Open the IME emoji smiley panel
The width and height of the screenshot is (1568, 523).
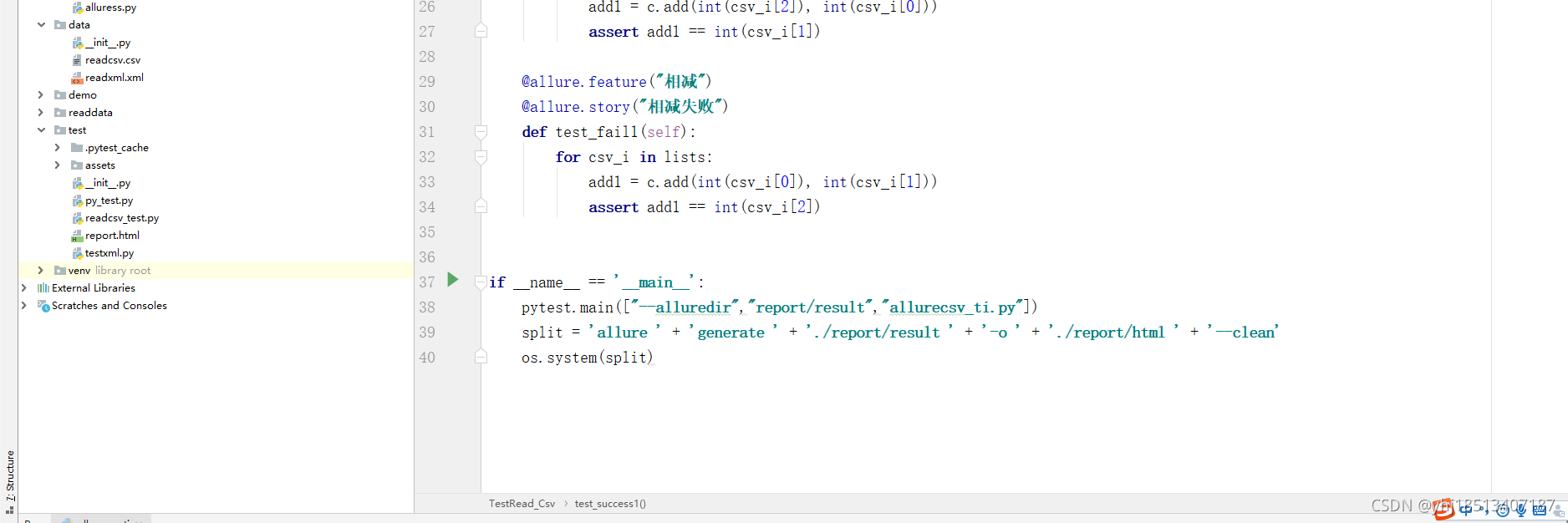pos(1503,510)
